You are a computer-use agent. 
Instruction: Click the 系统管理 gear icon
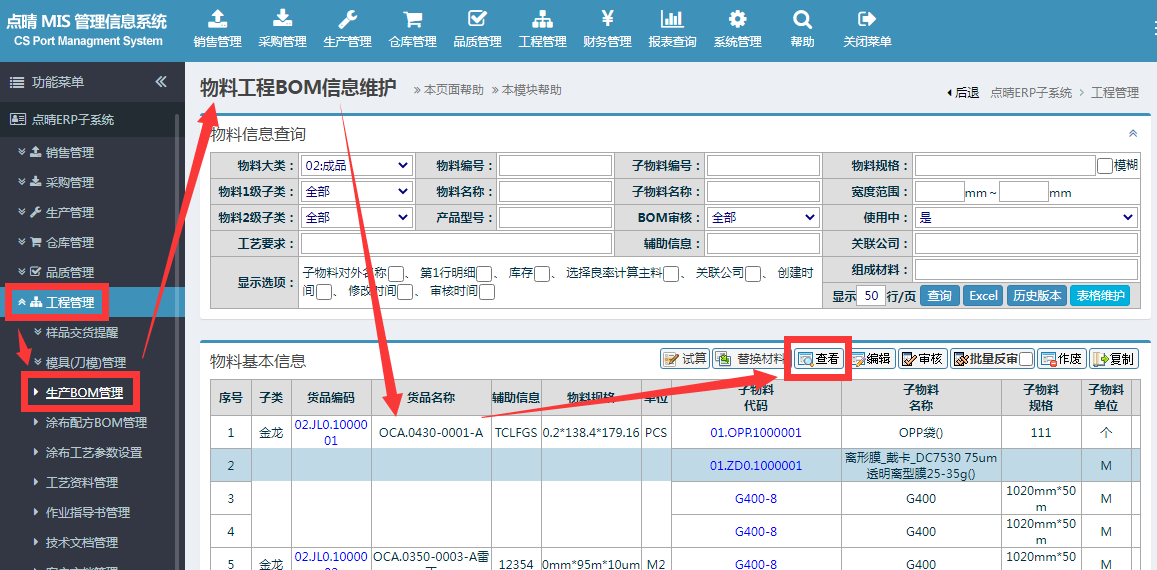coord(737,19)
